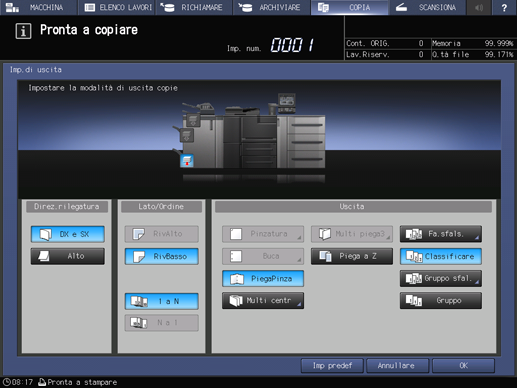
Task: Open Pinzatura stapling options
Action: click(x=263, y=234)
